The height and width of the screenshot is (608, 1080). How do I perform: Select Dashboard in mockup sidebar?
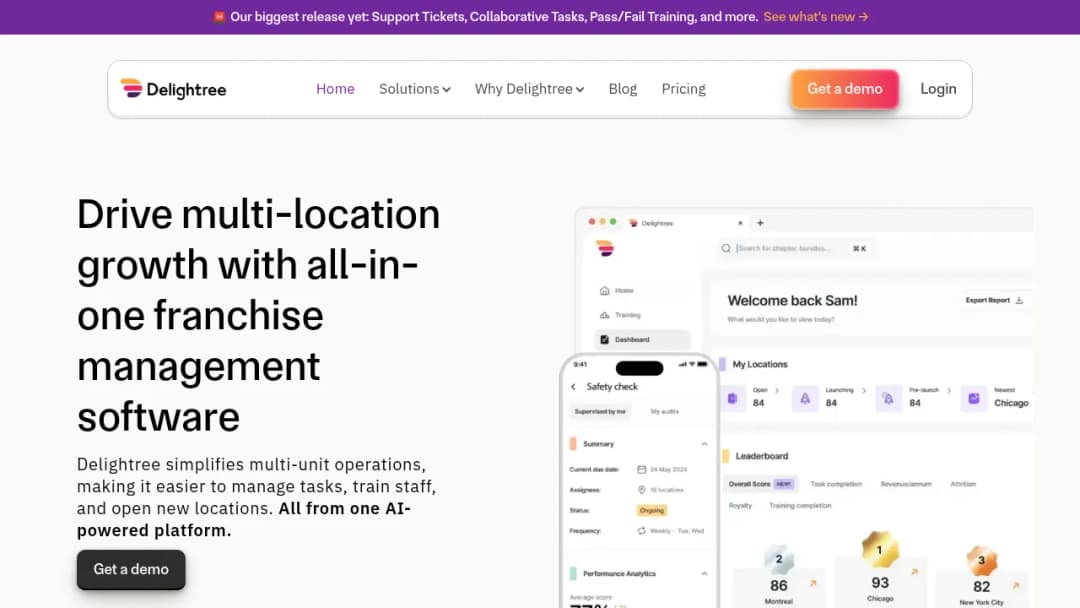(642, 339)
